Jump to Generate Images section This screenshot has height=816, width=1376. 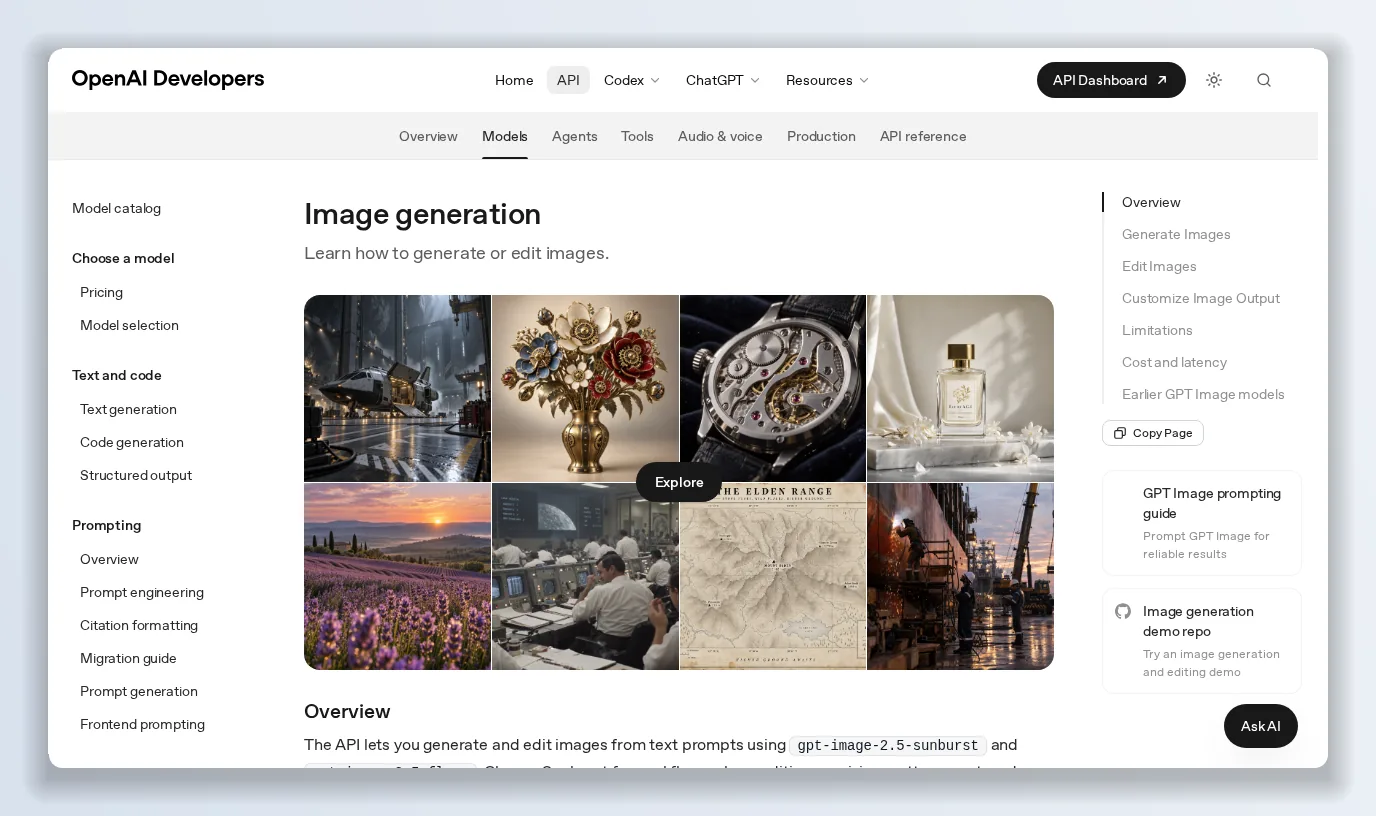1176,234
